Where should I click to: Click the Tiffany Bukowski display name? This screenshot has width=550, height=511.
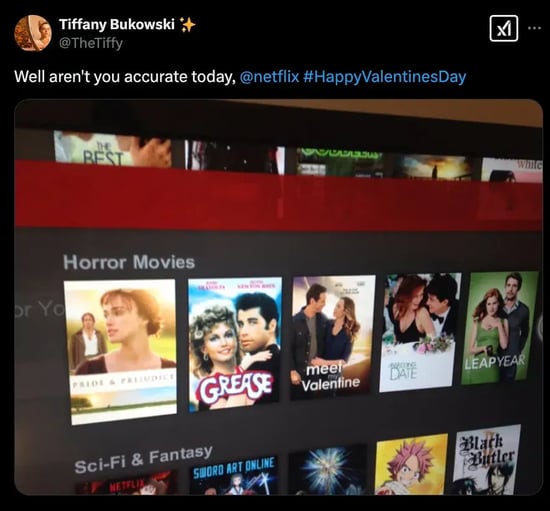[x=117, y=24]
